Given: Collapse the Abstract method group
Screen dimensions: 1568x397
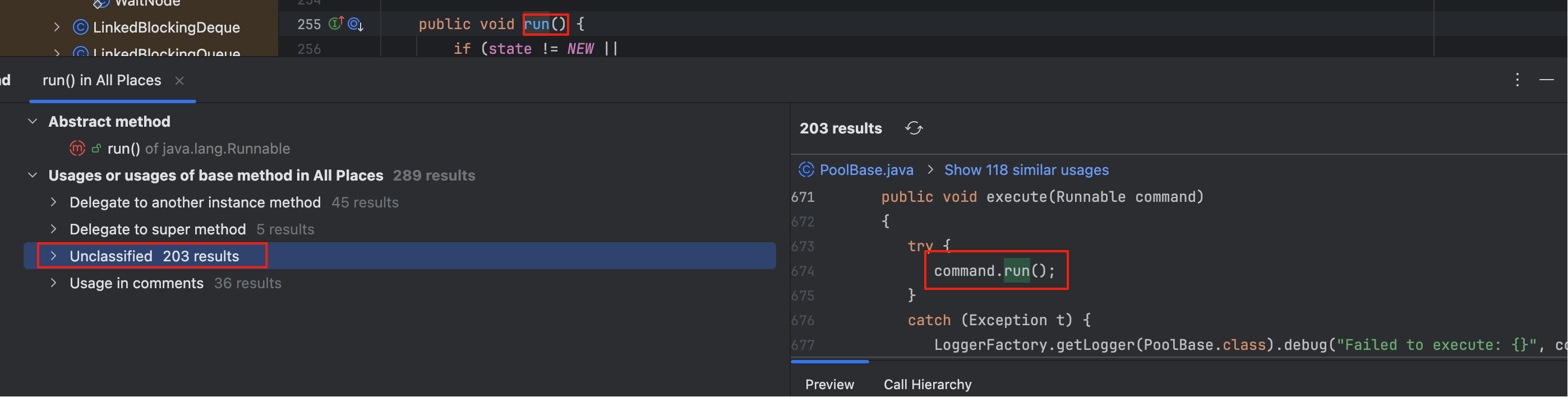Looking at the screenshot, I should coord(33,122).
